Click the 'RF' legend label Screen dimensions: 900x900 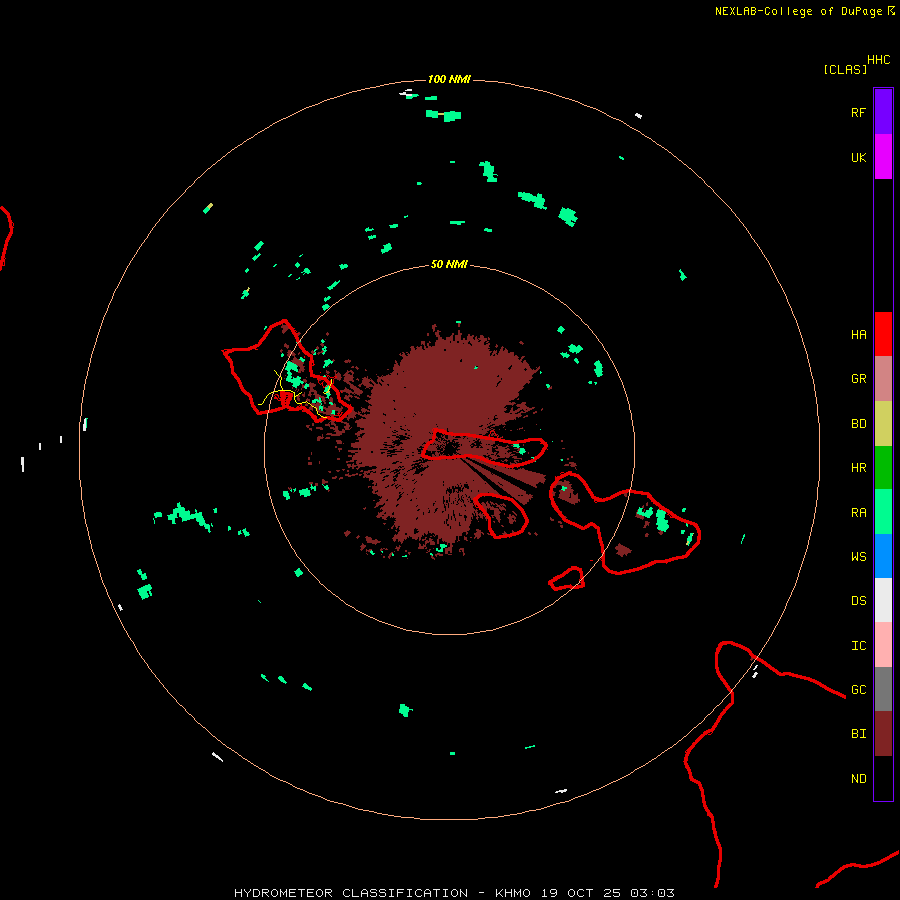click(x=858, y=112)
